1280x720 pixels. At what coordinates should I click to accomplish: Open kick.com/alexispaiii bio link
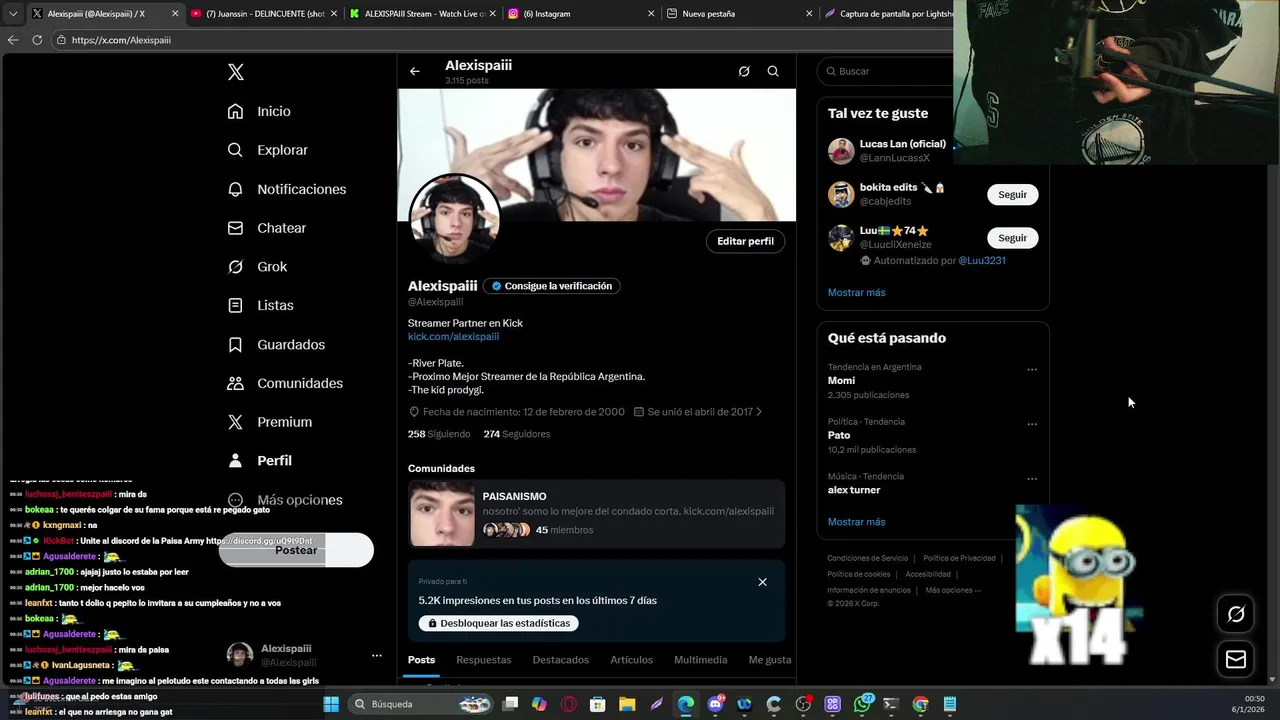pyautogui.click(x=453, y=337)
